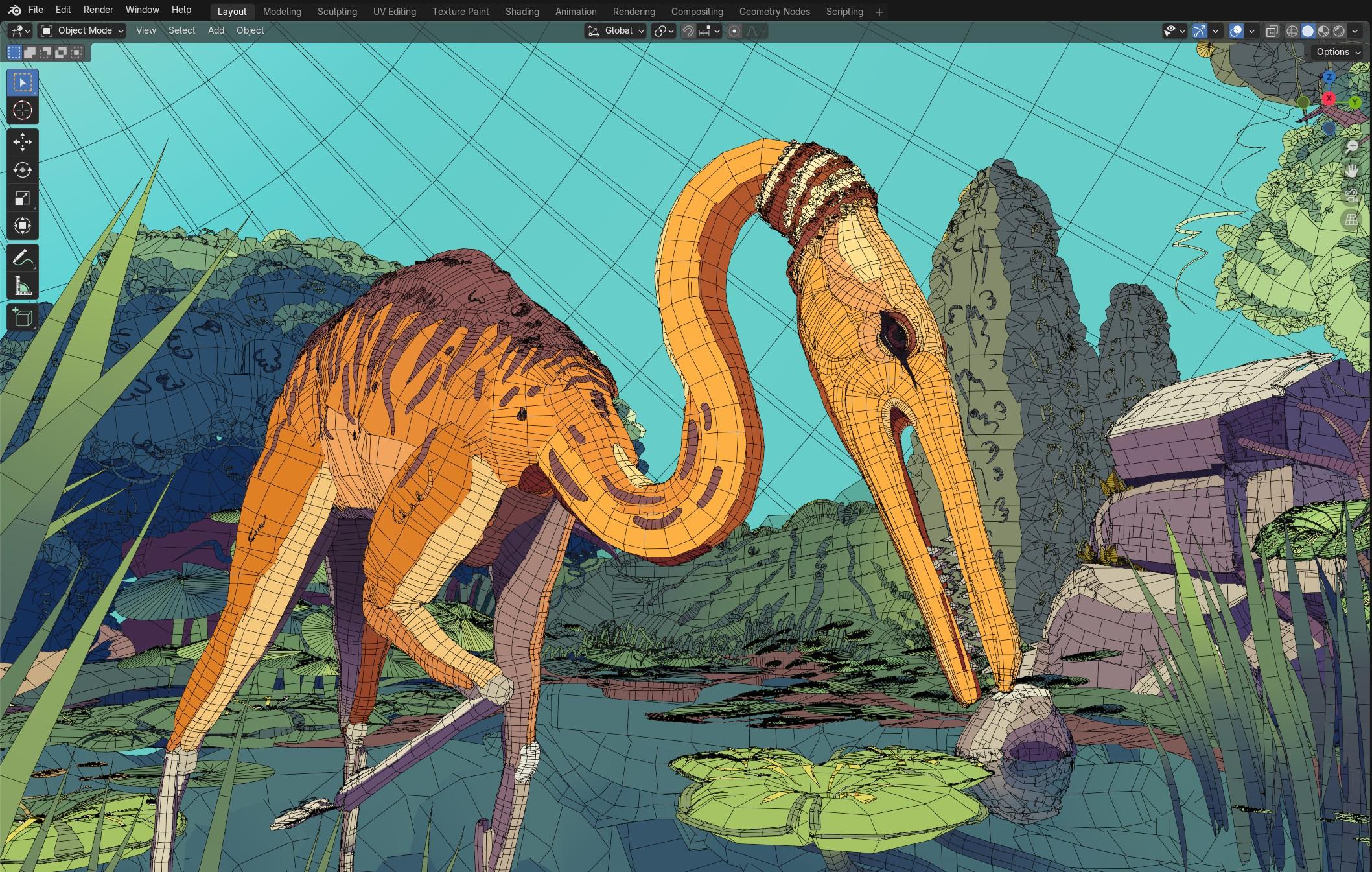
Task: Pick the Annotate pencil tool
Action: tap(23, 257)
